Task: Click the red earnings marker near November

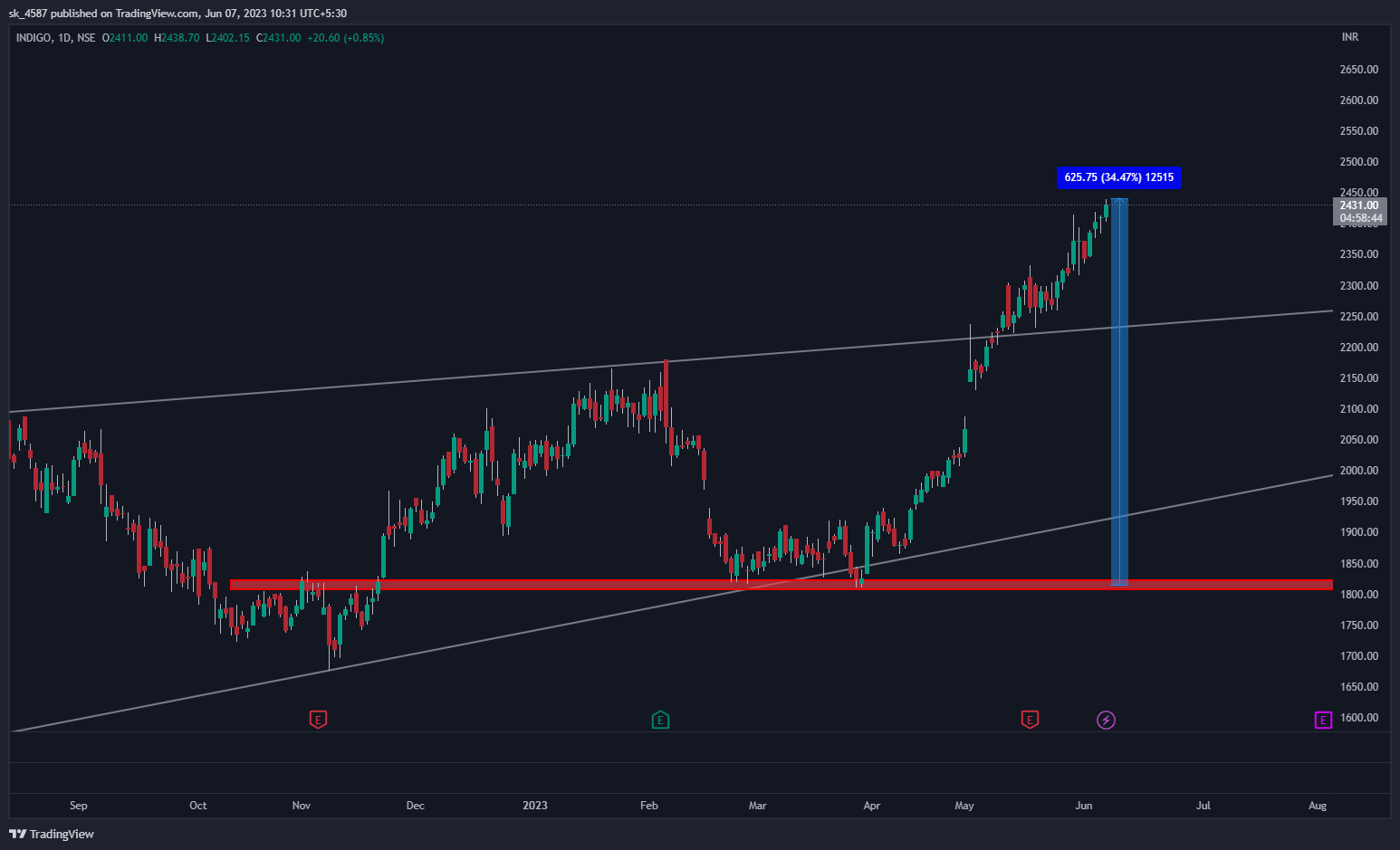Action: (x=318, y=720)
